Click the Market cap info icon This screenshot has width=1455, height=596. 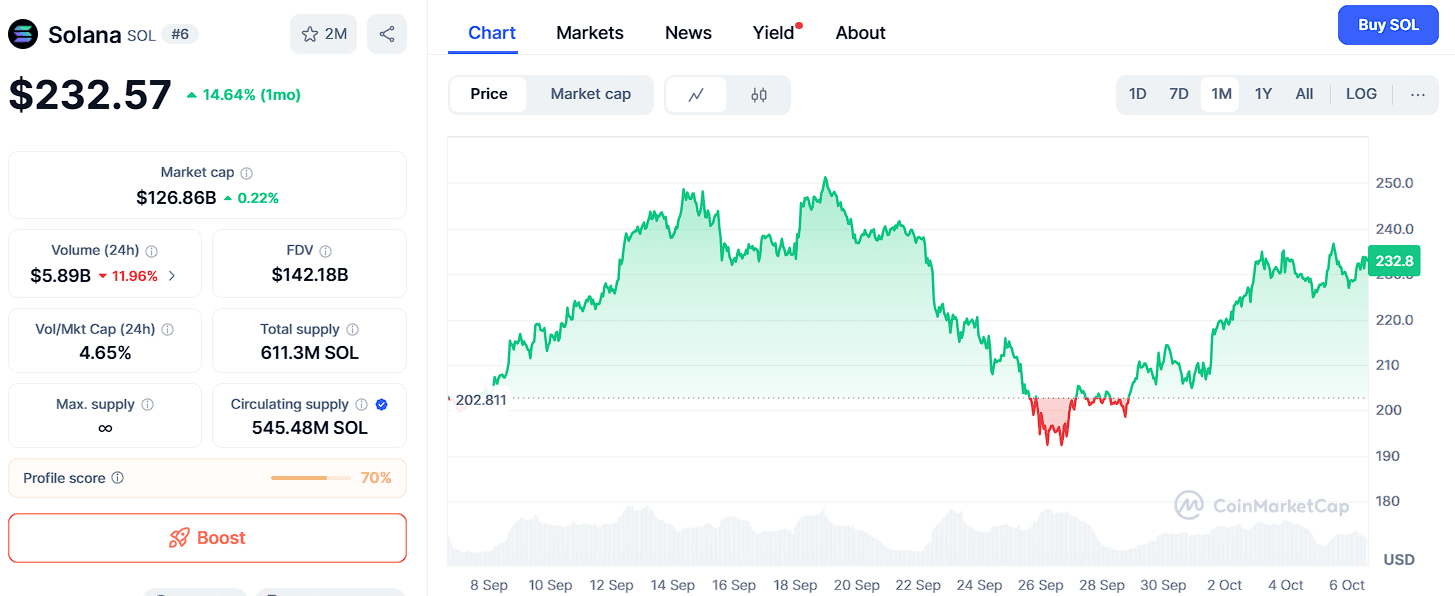pos(247,173)
